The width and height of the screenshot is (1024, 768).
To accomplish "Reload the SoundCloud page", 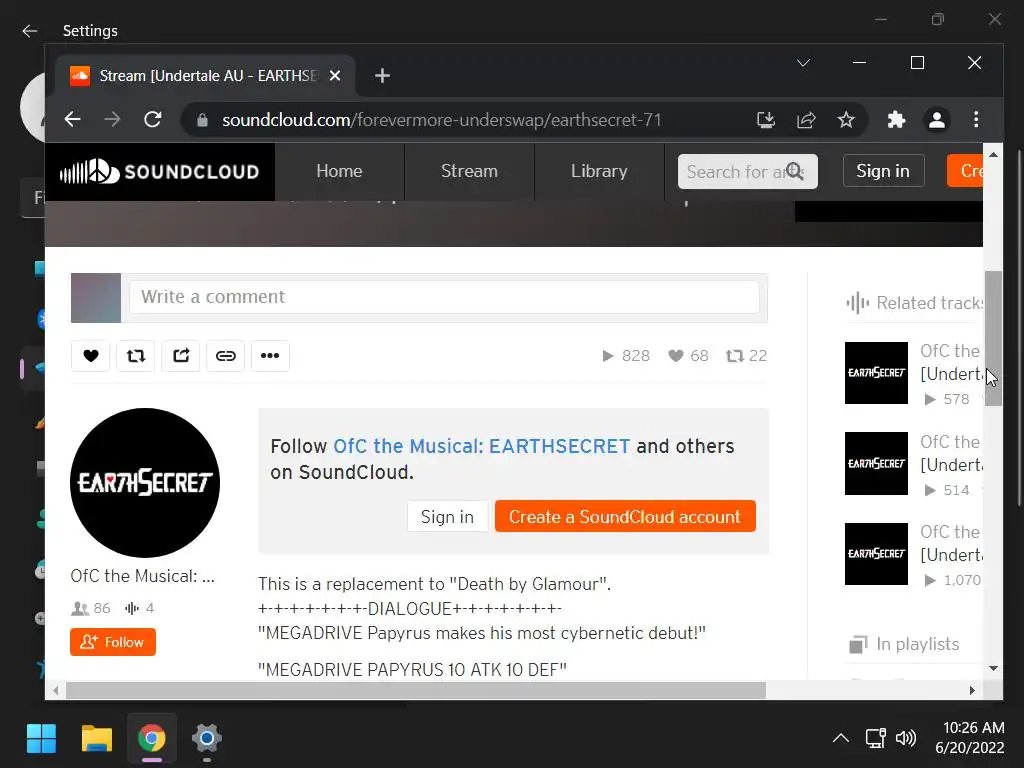I will click(x=153, y=120).
